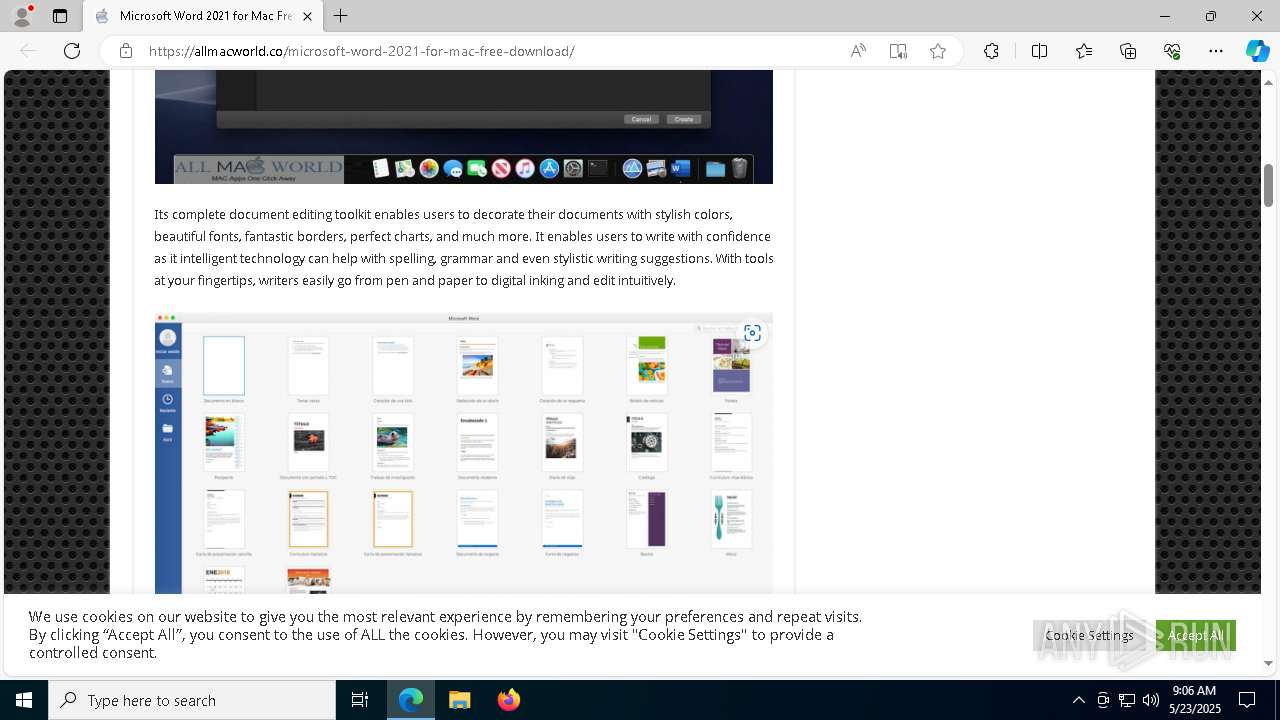Click the address bar URL
This screenshot has height=720, width=1280.
(x=361, y=51)
